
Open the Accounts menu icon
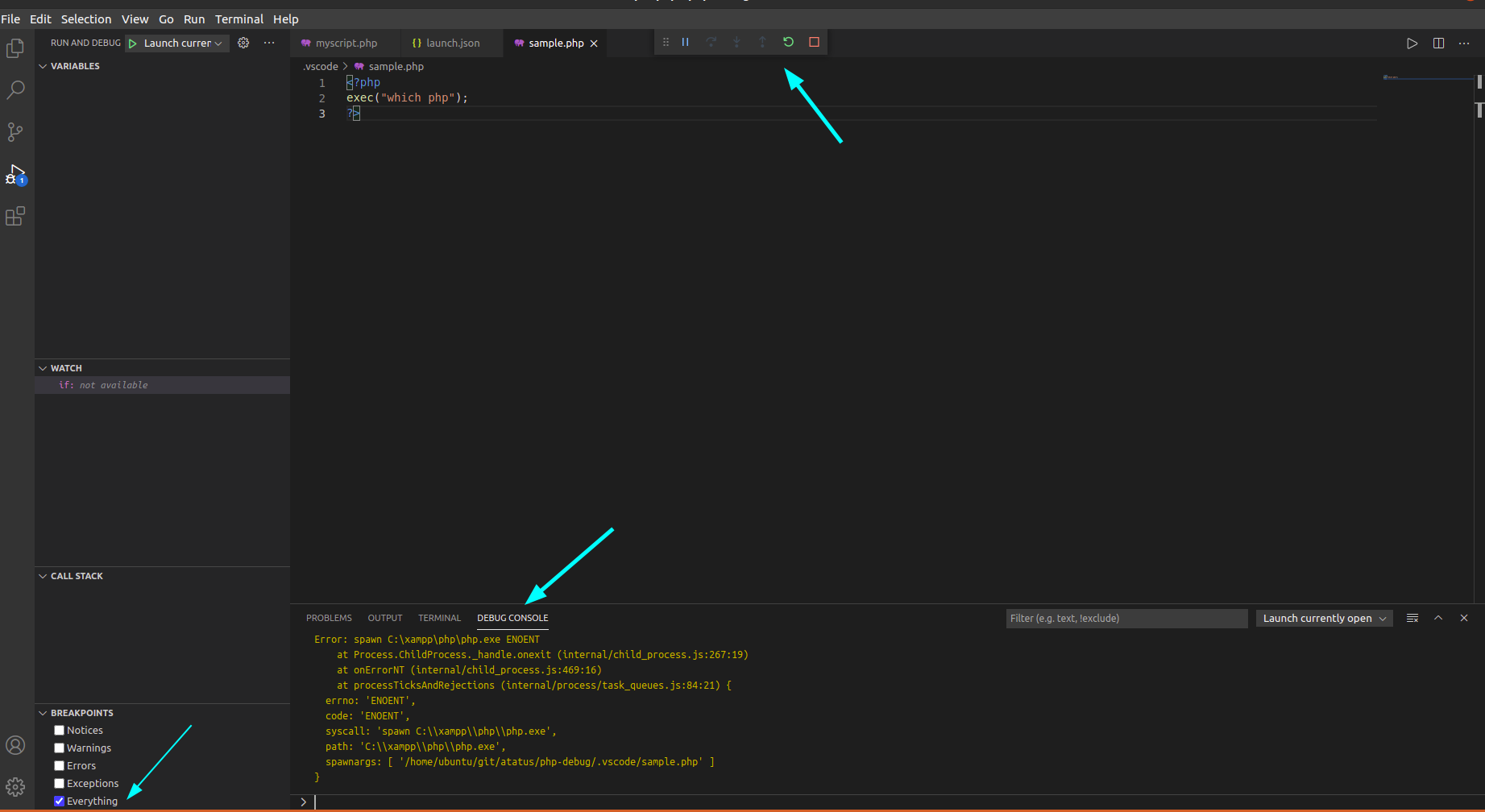click(15, 745)
